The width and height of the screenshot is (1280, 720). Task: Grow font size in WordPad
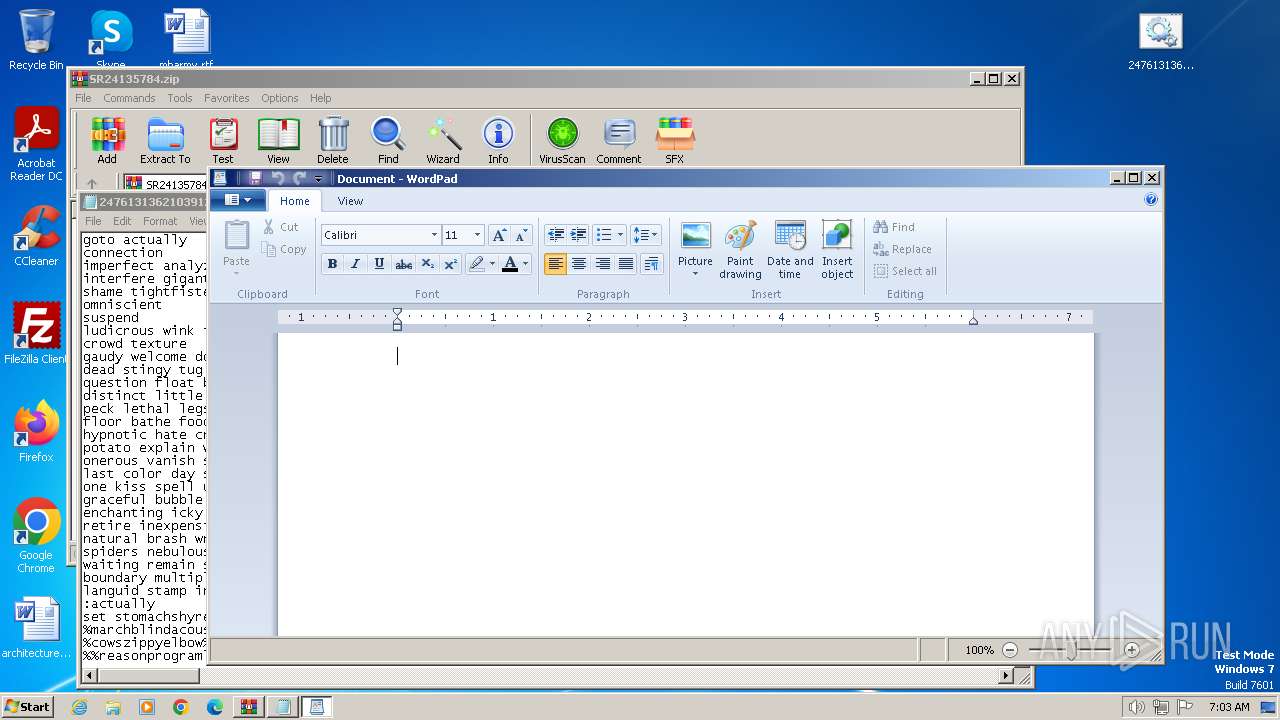(498, 235)
